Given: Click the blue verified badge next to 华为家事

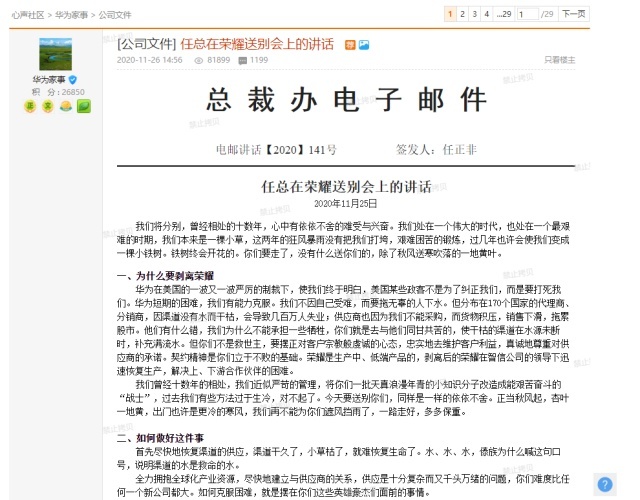Looking at the screenshot, I should 73,79.
